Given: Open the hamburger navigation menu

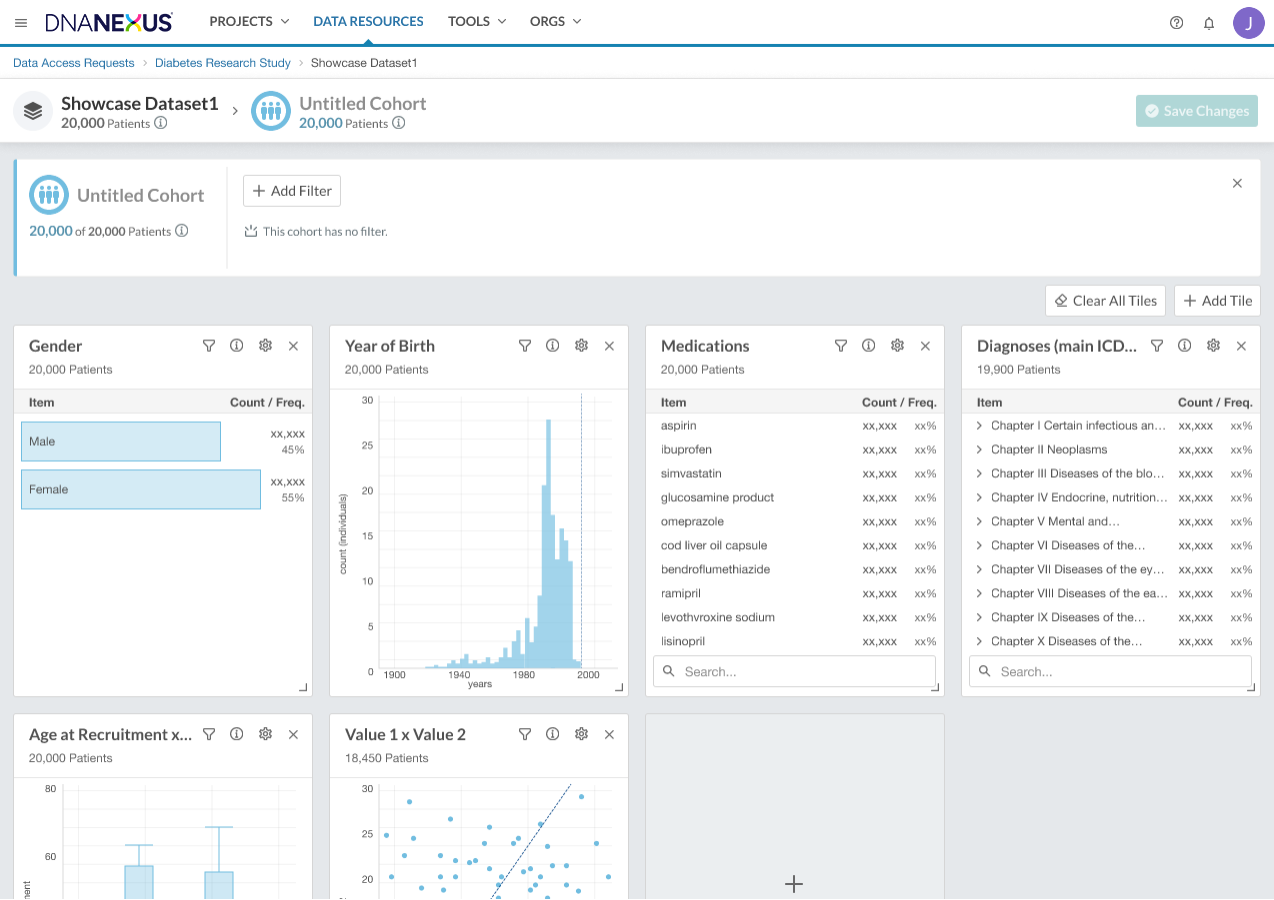Looking at the screenshot, I should coord(21,22).
